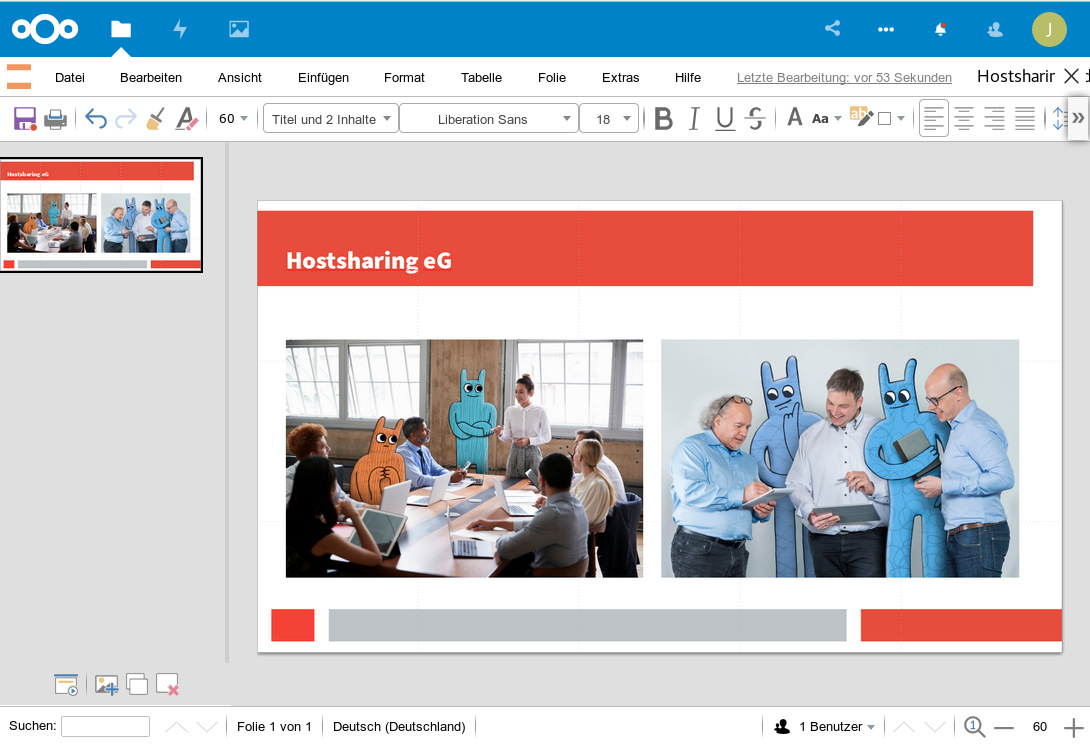Image resolution: width=1090 pixels, height=746 pixels.
Task: Select the Hostsharing eG title text
Action: coord(369,261)
